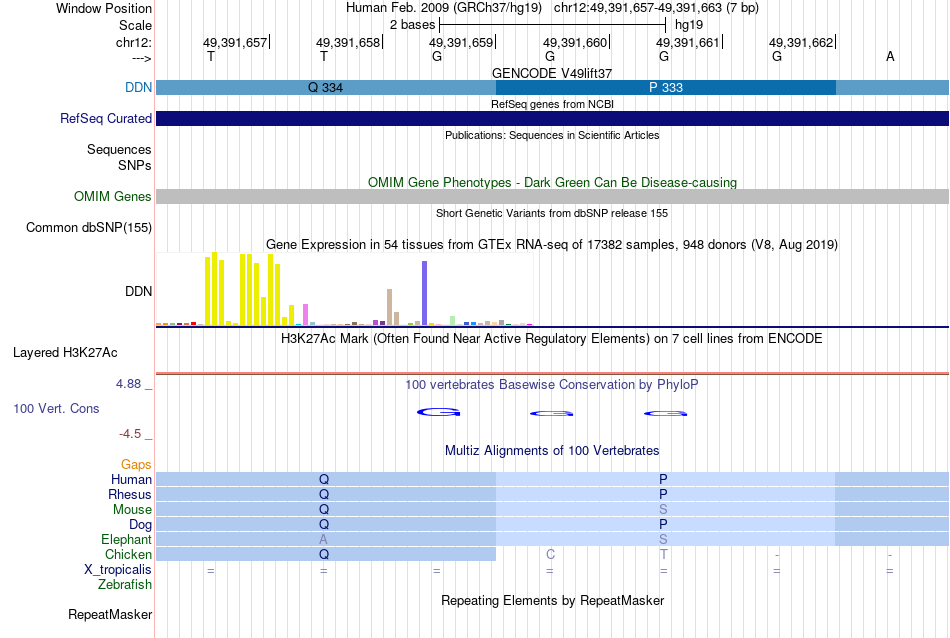The height and width of the screenshot is (638, 950).
Task: Open the blue DDN GENCODE gene label
Action: [x=138, y=87]
